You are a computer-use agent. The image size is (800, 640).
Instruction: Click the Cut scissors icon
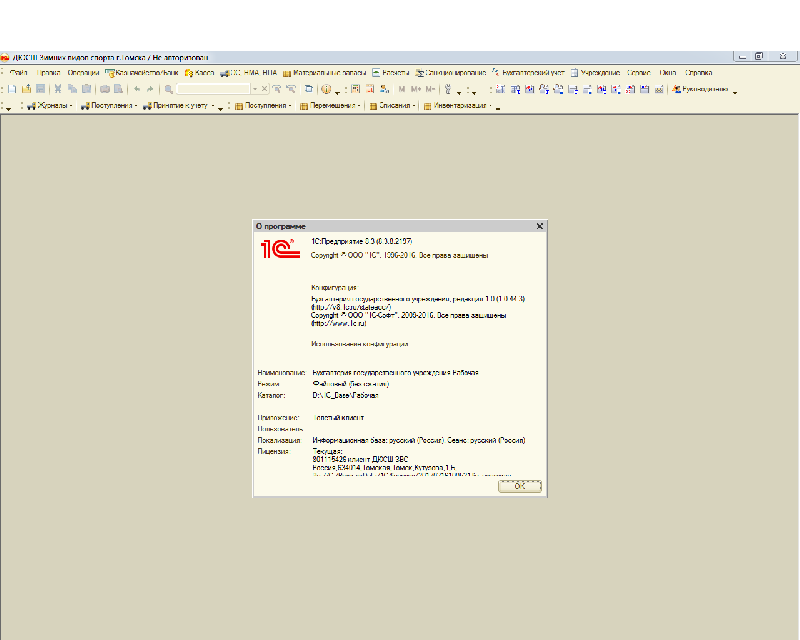point(58,89)
